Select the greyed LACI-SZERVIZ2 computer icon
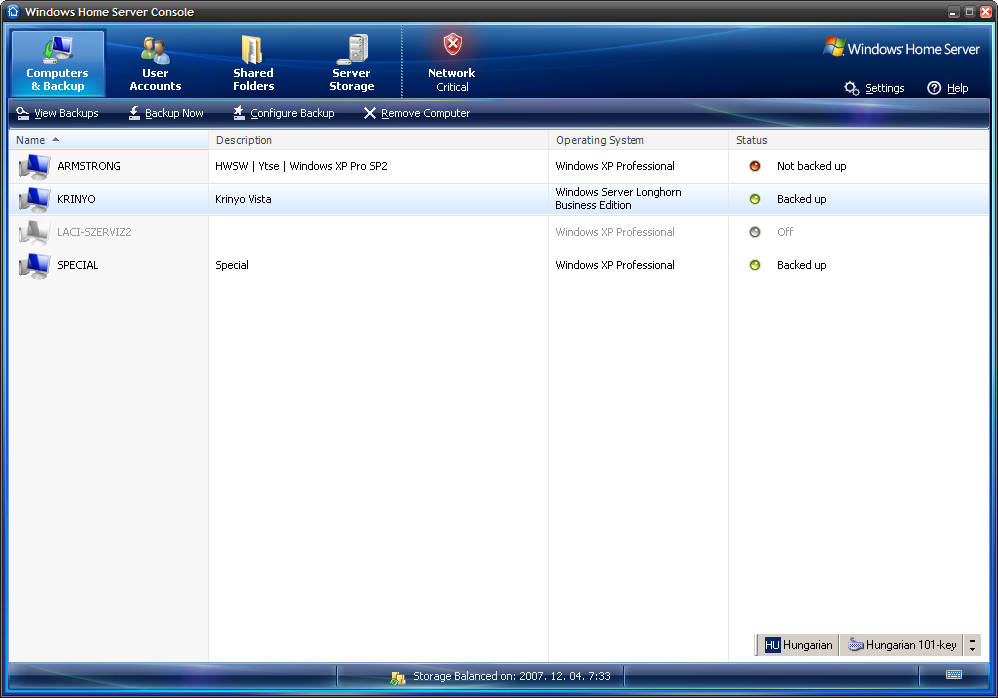The image size is (998, 698). coord(34,233)
